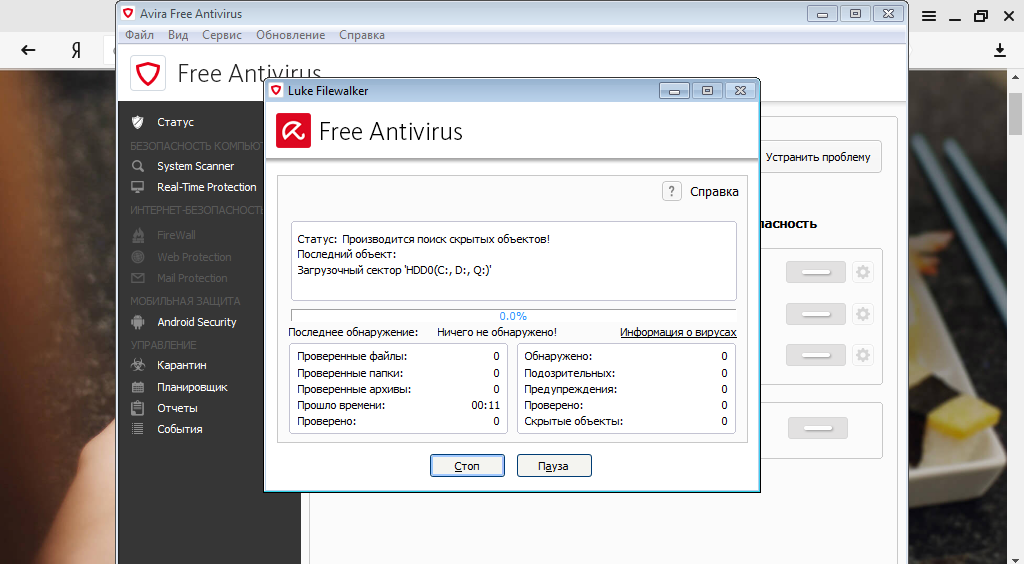Viewport: 1024px width, 564px height.
Task: Click the Карантин biohazard icon
Action: point(137,365)
